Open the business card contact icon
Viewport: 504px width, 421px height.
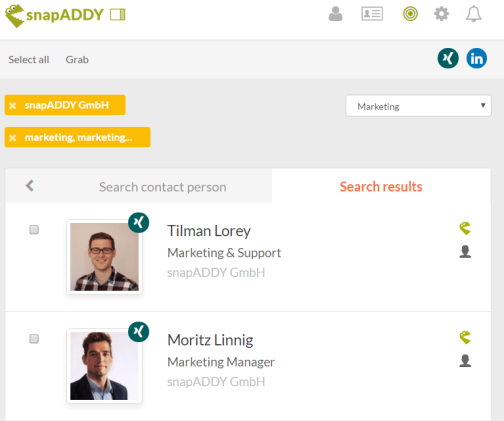(x=372, y=14)
